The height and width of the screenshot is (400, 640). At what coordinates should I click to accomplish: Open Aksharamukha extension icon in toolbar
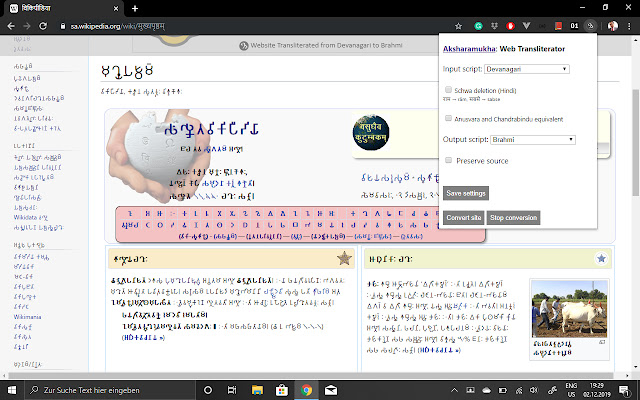590,26
